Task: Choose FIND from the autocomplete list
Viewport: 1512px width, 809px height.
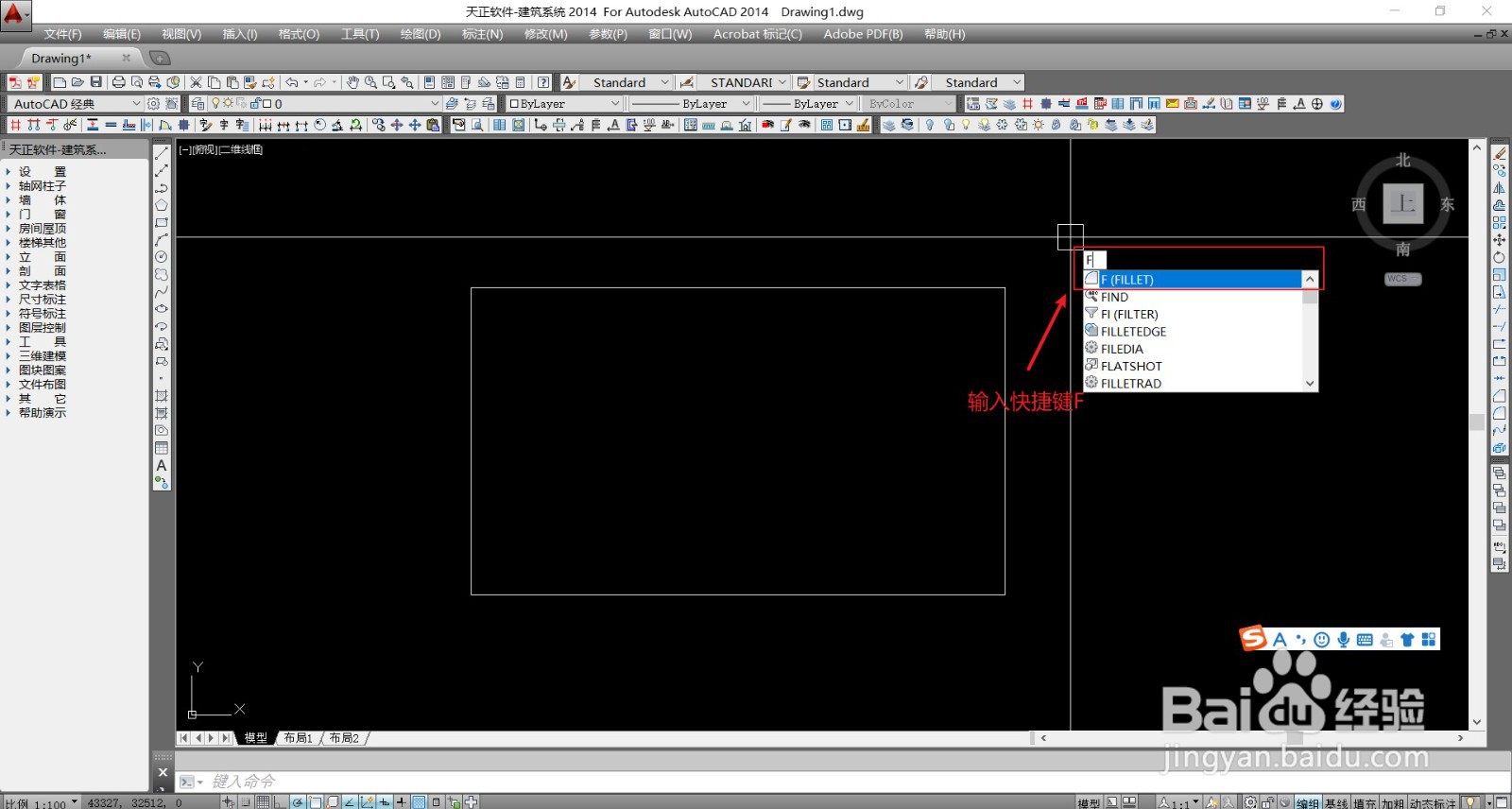Action: tap(1193, 297)
